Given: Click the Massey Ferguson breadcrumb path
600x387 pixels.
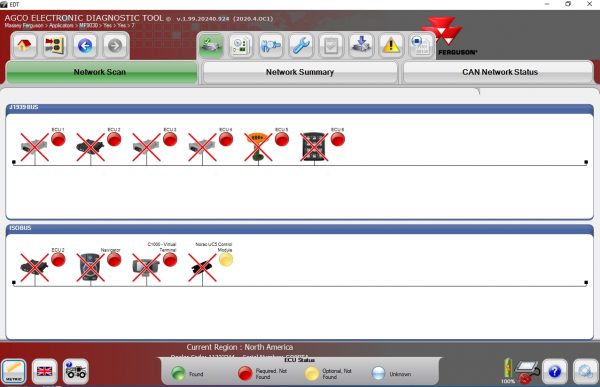Looking at the screenshot, I should click(69, 25).
